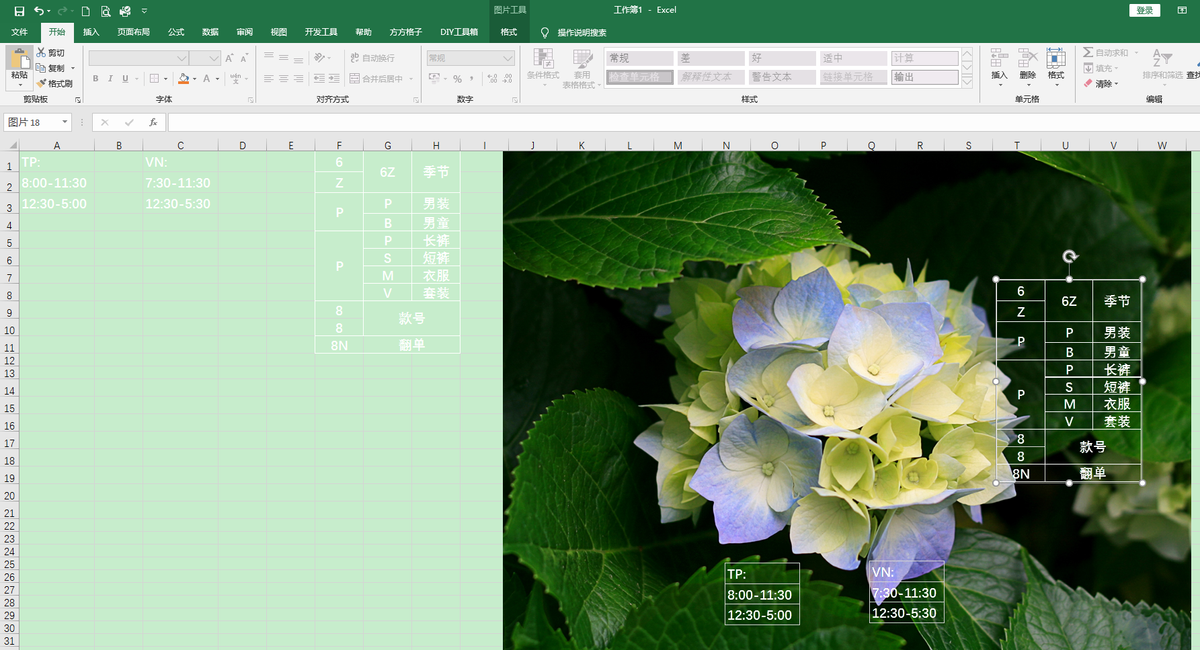Select column A header
This screenshot has width=1200, height=650.
click(56, 145)
